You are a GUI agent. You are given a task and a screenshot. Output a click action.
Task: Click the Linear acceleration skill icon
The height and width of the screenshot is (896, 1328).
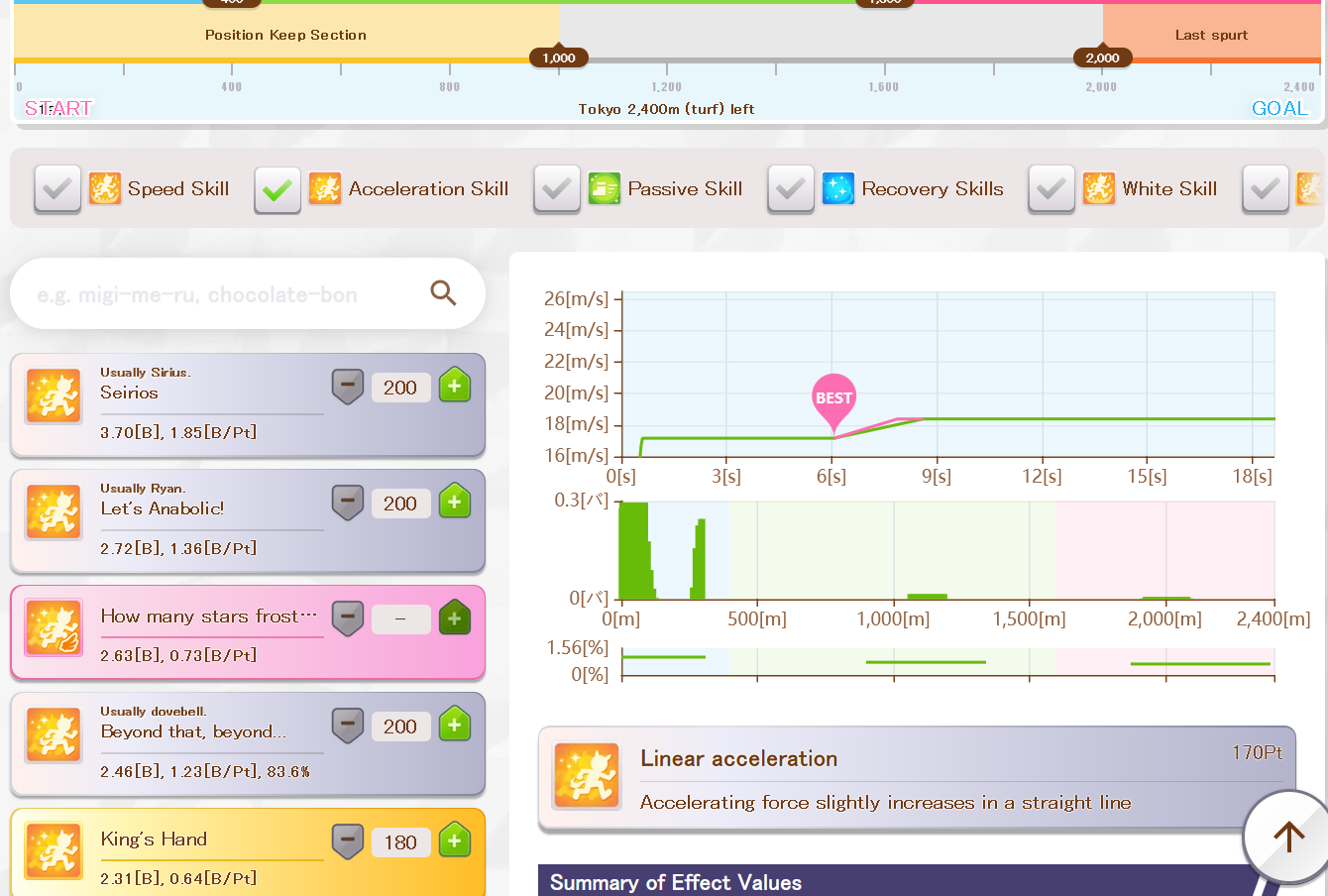(x=588, y=776)
